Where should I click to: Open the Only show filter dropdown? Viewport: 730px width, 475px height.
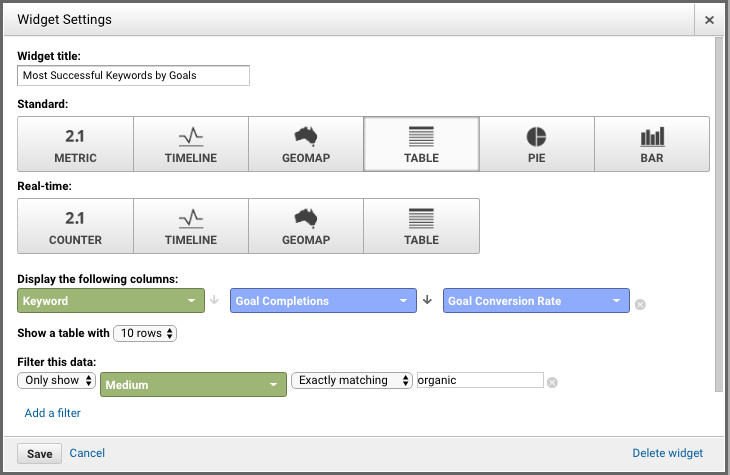(x=57, y=380)
